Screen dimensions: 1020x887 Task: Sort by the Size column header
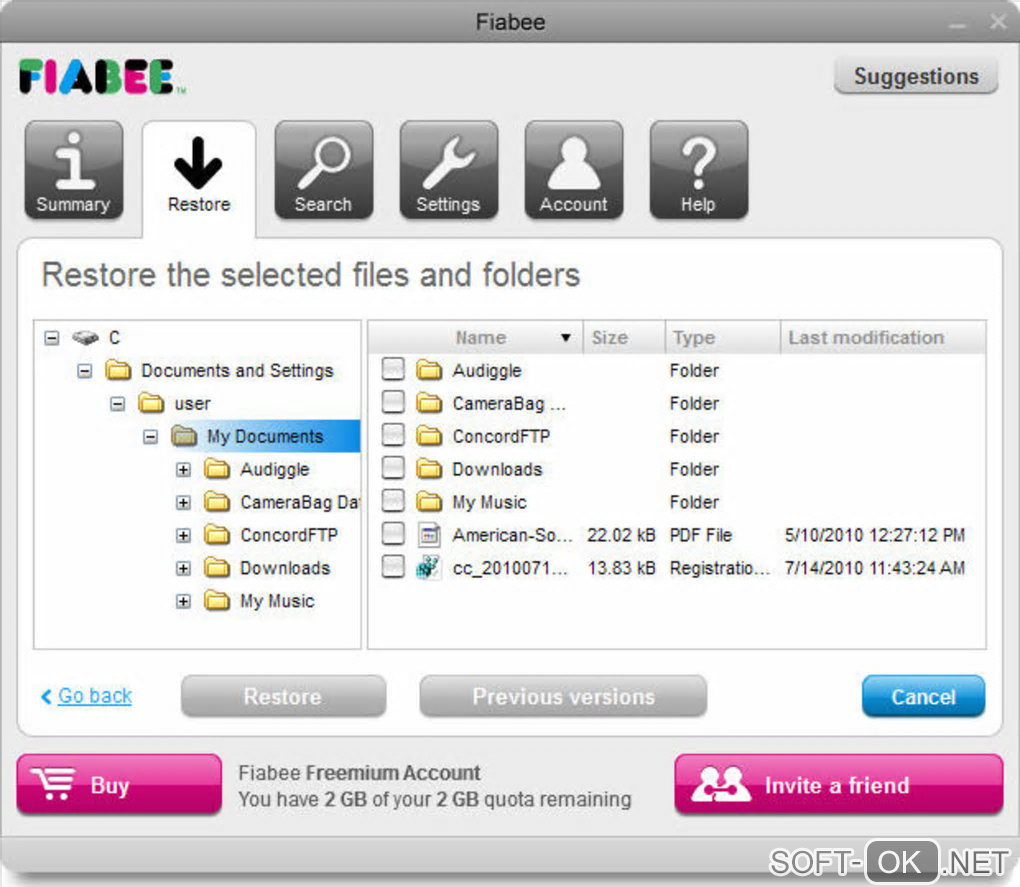click(624, 338)
